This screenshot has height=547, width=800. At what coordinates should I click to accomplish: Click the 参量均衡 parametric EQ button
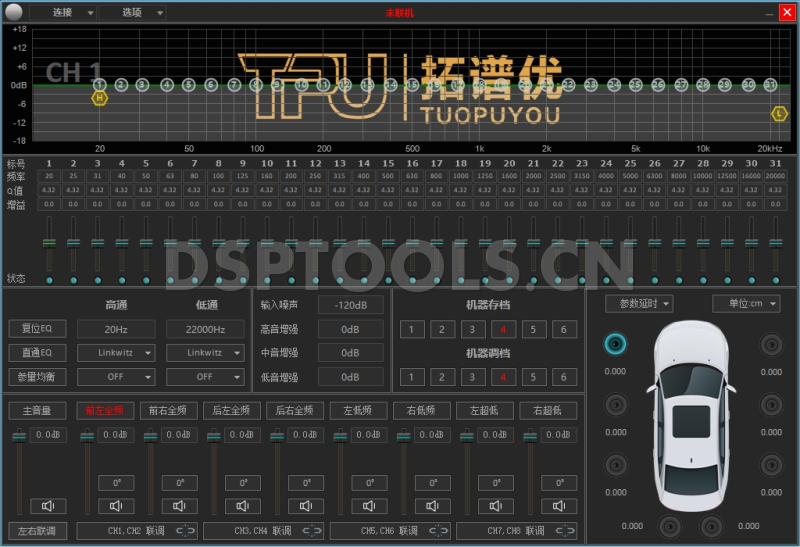coord(37,377)
